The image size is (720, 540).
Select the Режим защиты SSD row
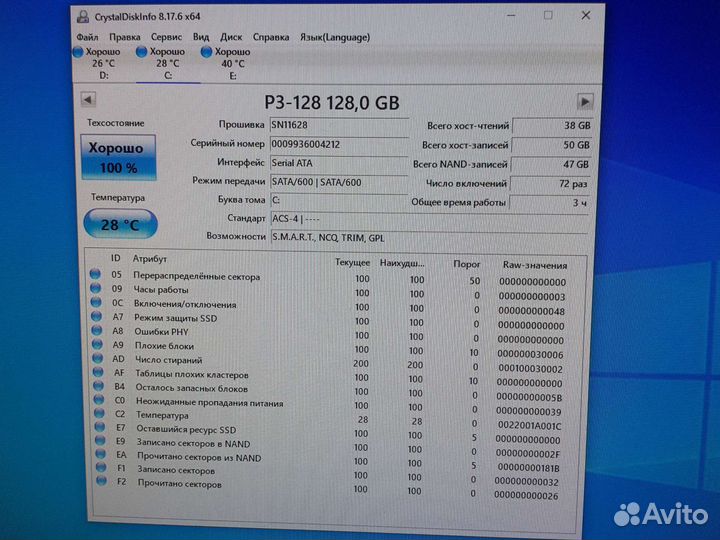tap(328, 320)
